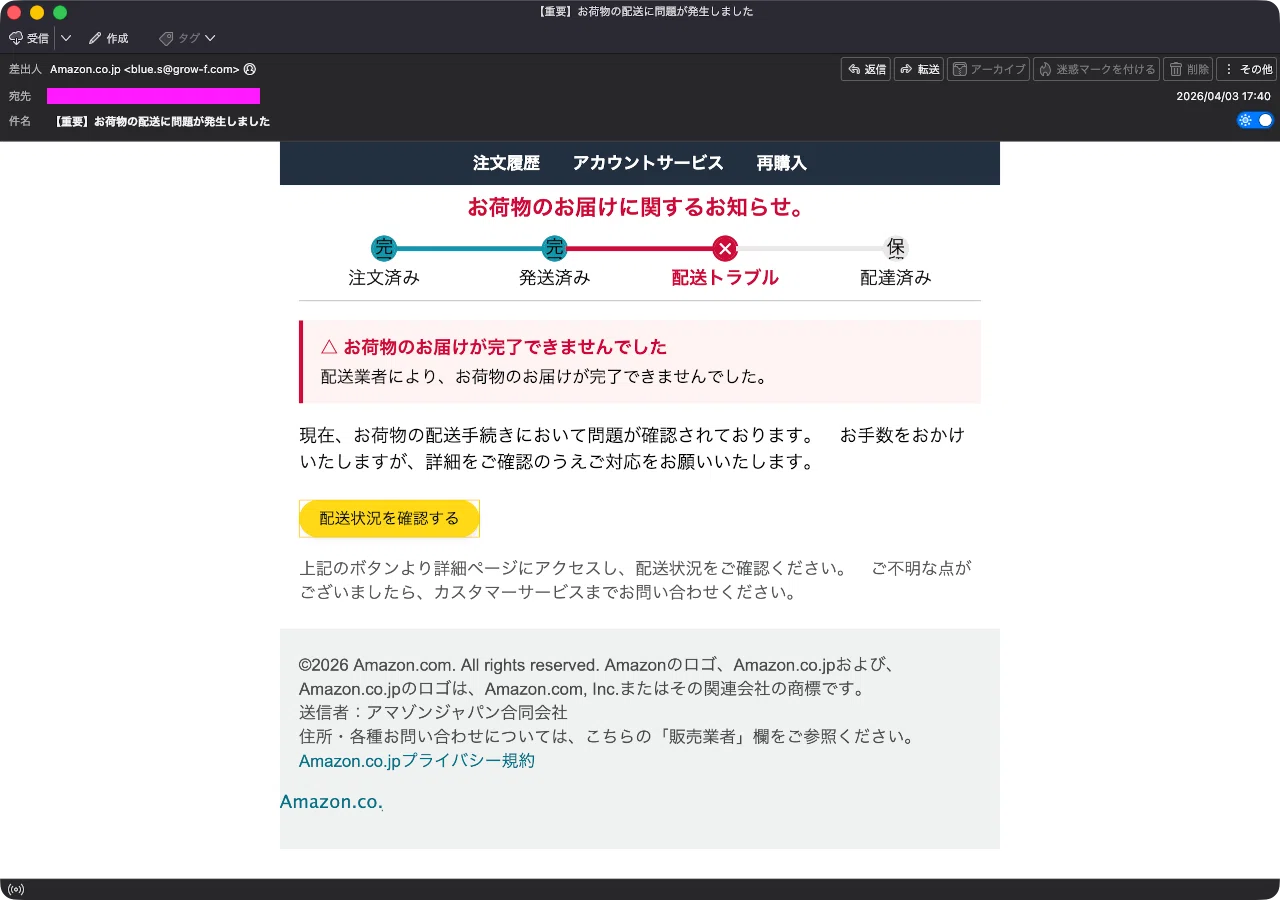This screenshot has height=900, width=1280.
Task: Click the 発送済み step circle icon
Action: pos(554,248)
